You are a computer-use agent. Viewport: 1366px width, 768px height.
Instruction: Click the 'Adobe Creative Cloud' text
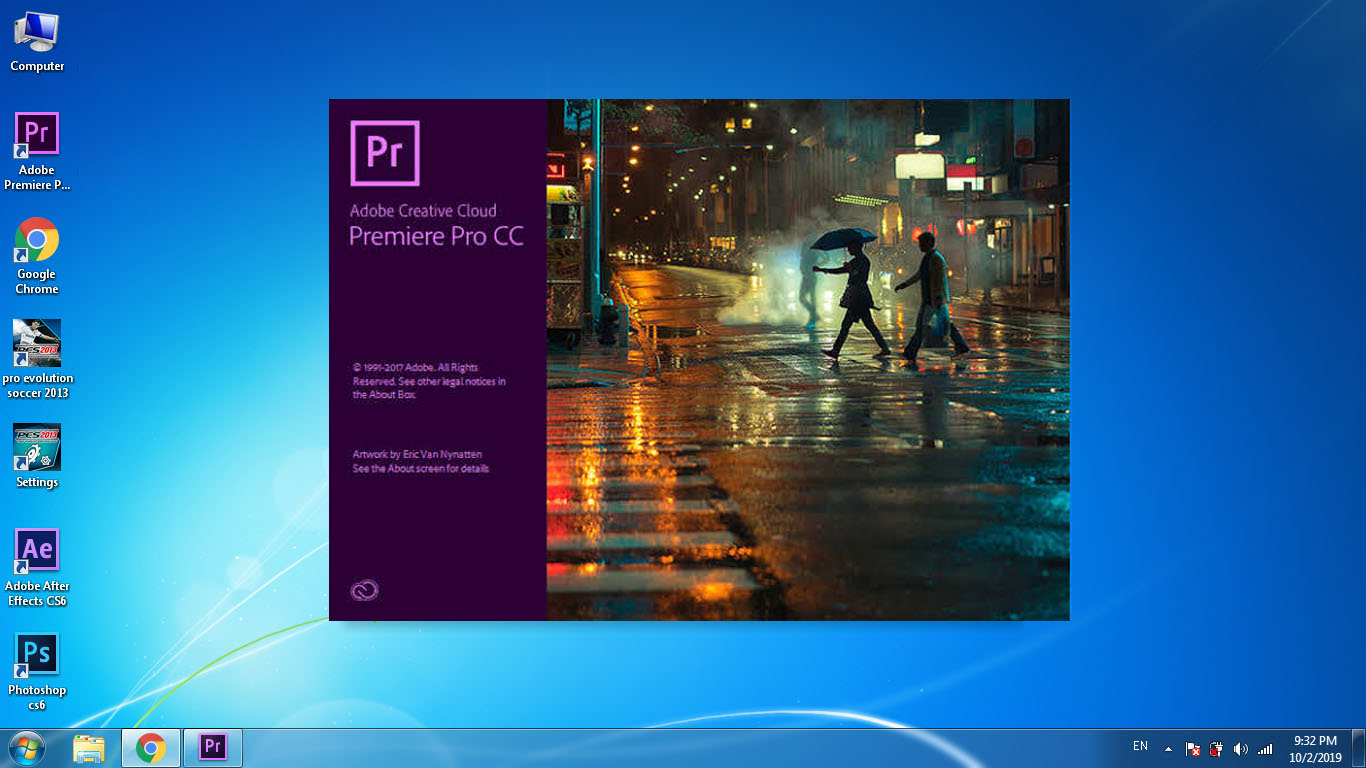point(423,211)
